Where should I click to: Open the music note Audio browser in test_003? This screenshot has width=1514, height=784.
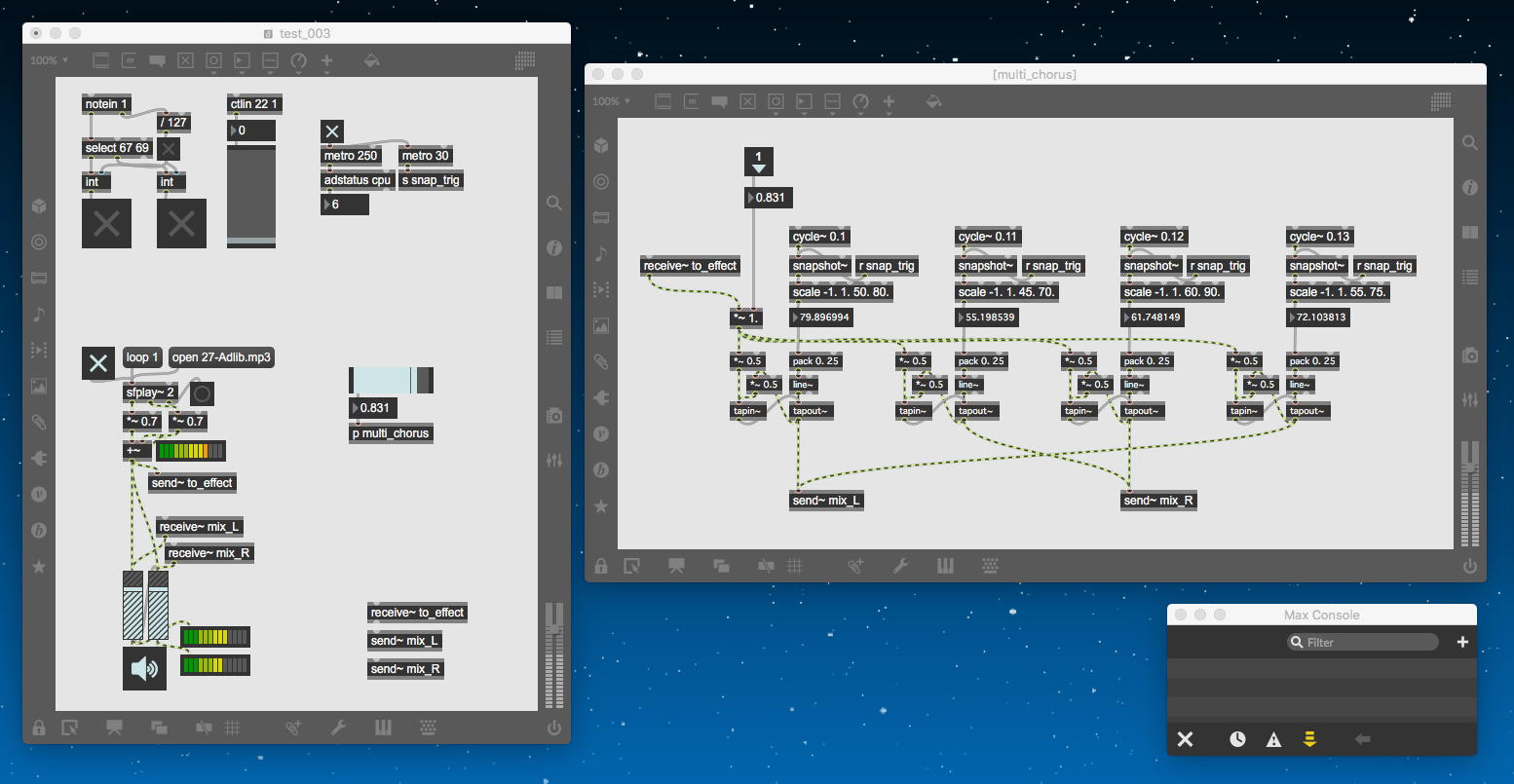[39, 314]
